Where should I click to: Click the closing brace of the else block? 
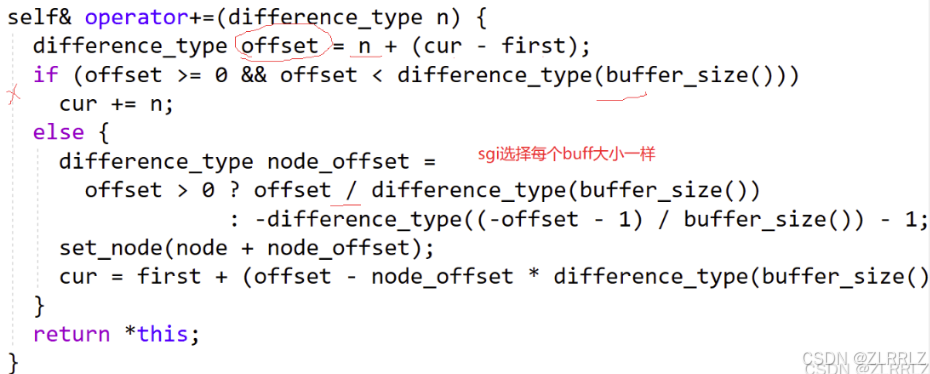(x=40, y=306)
